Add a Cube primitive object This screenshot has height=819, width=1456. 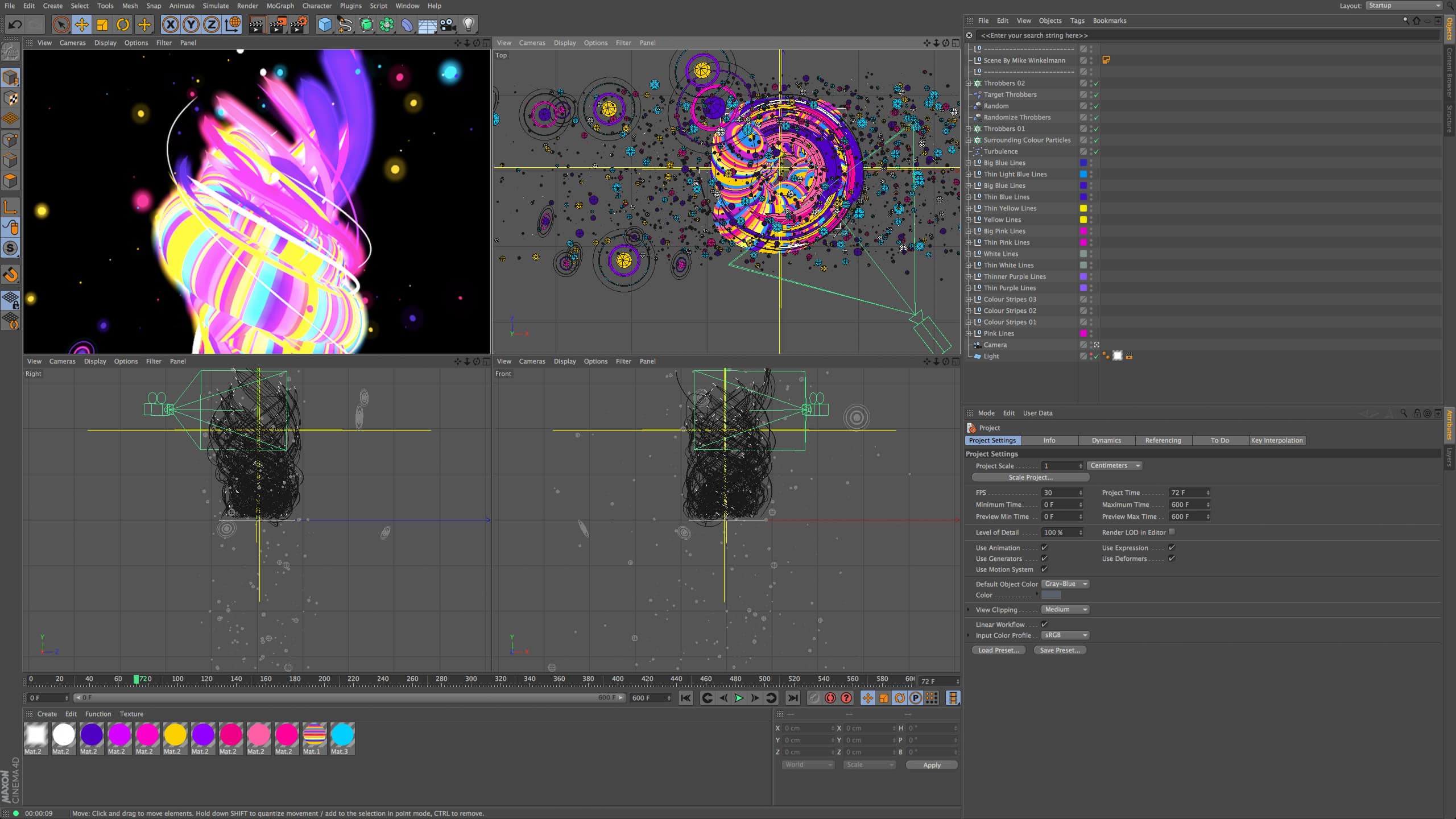pos(325,24)
